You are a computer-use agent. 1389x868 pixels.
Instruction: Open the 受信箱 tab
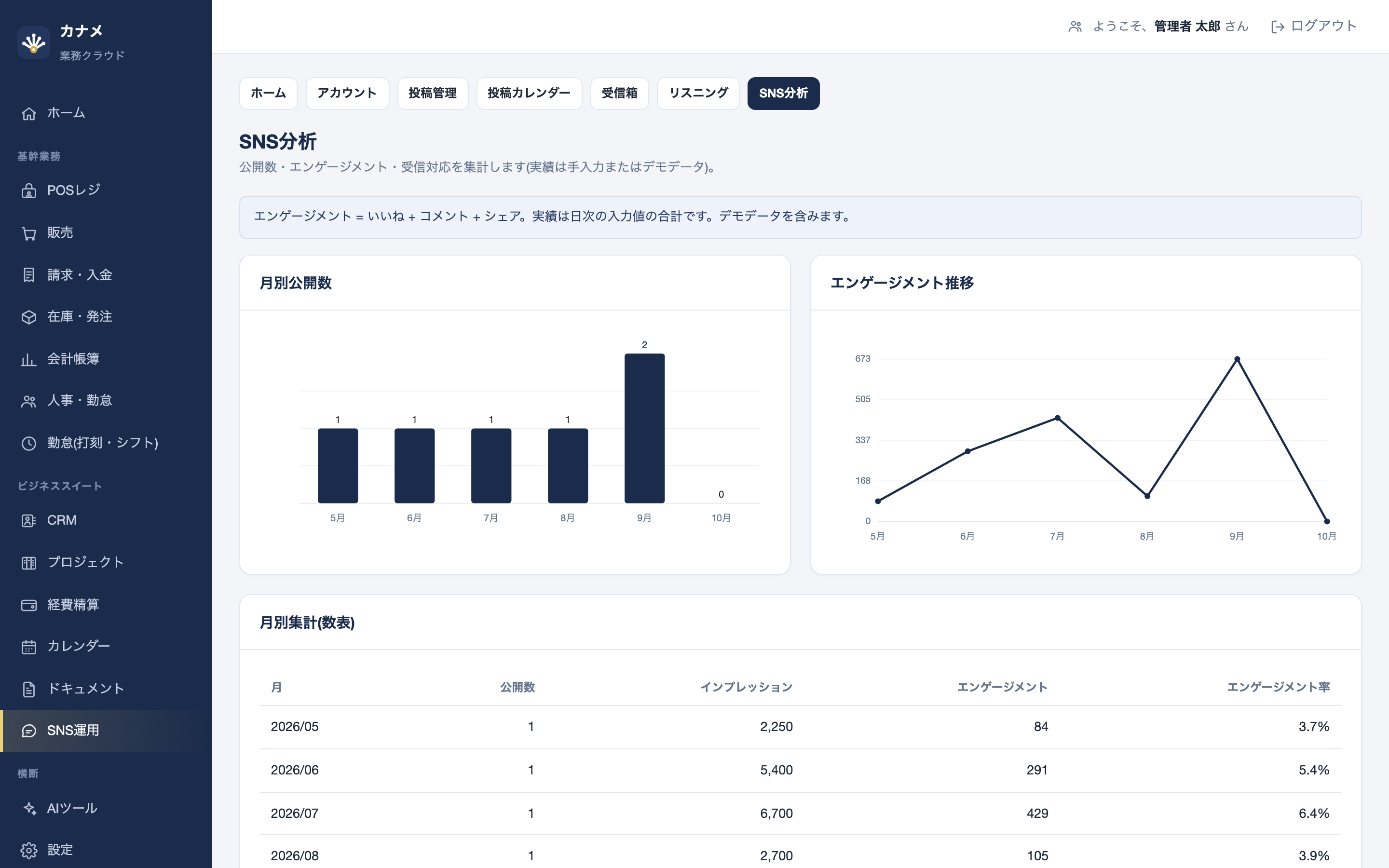(619, 93)
